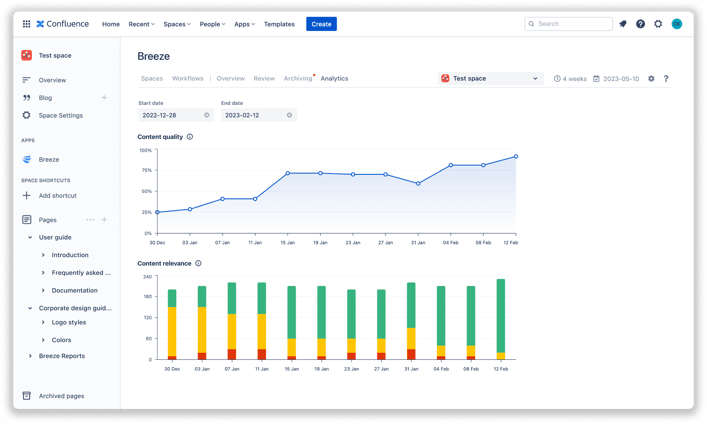Click the Pages icon in sidebar
This screenshot has width=707, height=424.
pyautogui.click(x=27, y=220)
